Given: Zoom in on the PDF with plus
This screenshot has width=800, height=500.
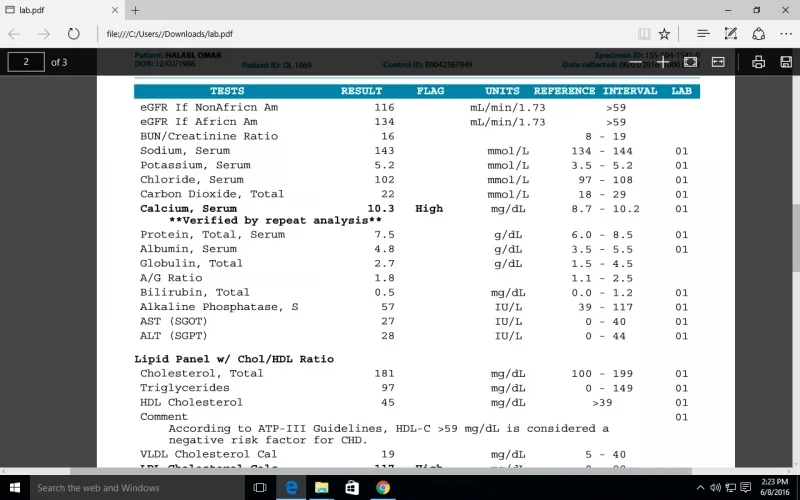Looking at the screenshot, I should tap(662, 62).
